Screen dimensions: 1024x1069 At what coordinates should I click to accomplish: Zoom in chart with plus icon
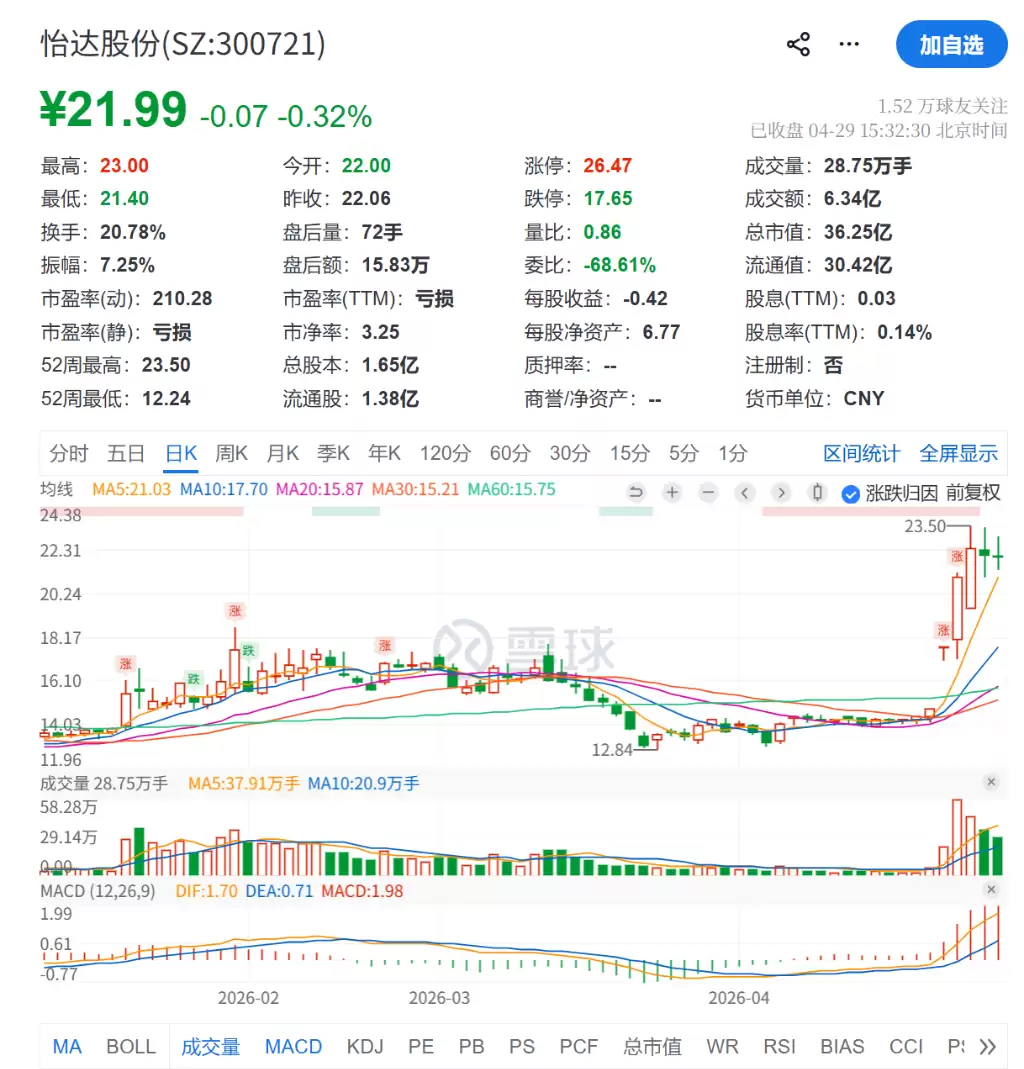tap(672, 492)
